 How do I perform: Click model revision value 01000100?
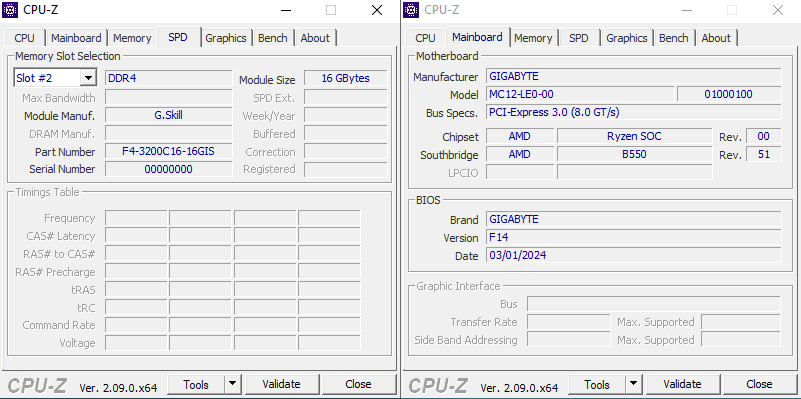(729, 94)
